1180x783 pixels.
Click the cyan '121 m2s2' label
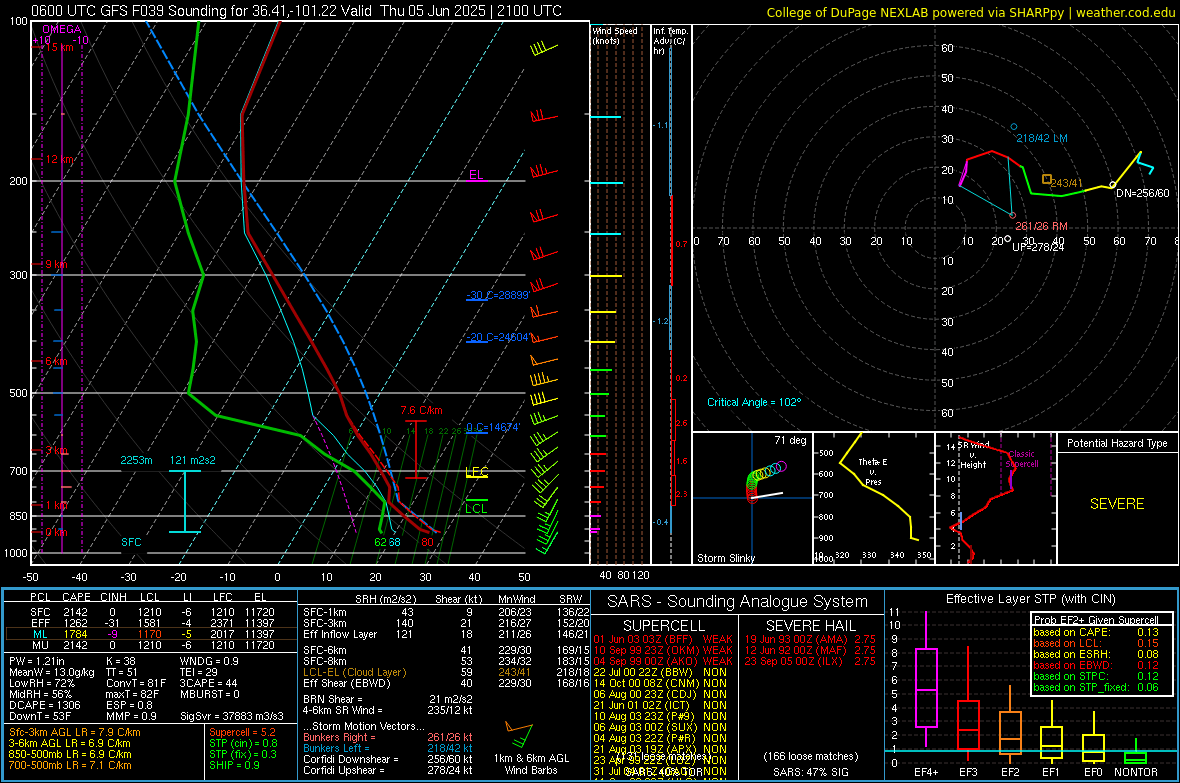[193, 460]
